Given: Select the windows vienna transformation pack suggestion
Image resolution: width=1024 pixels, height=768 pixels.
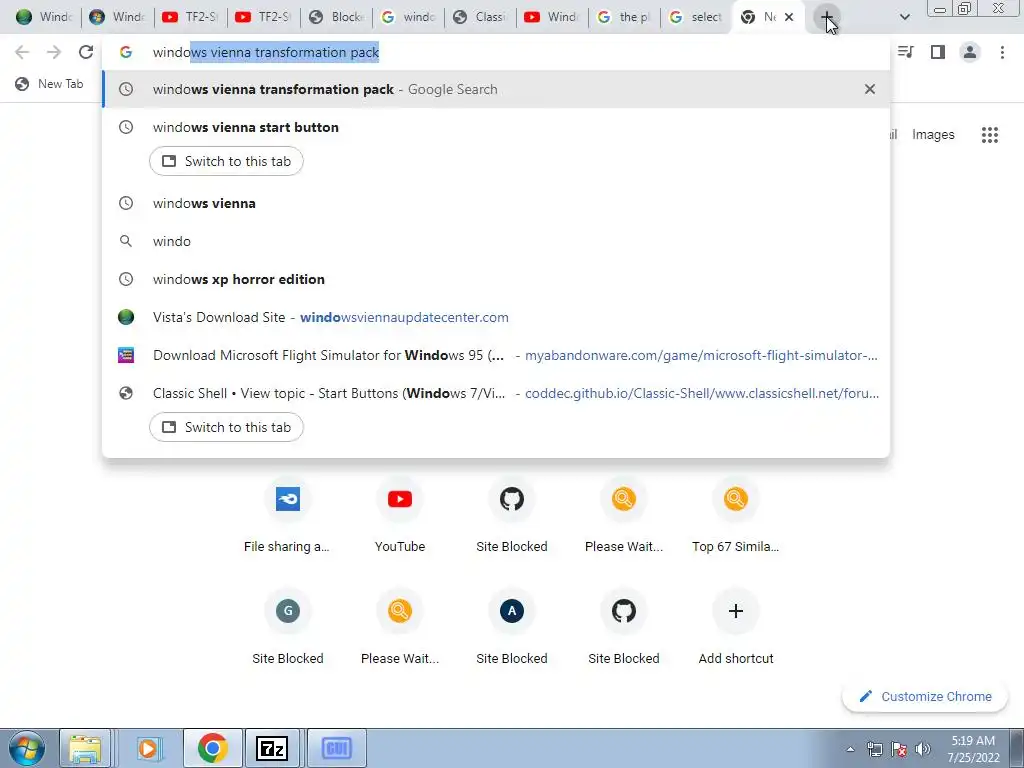Looking at the screenshot, I should point(496,89).
